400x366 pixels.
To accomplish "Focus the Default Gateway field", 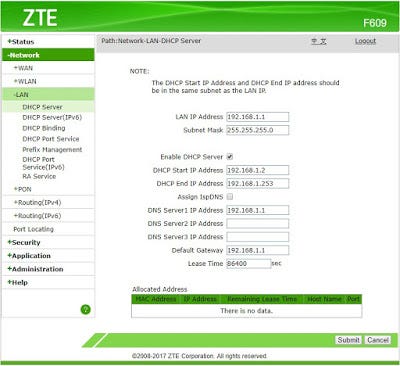I will (258, 250).
